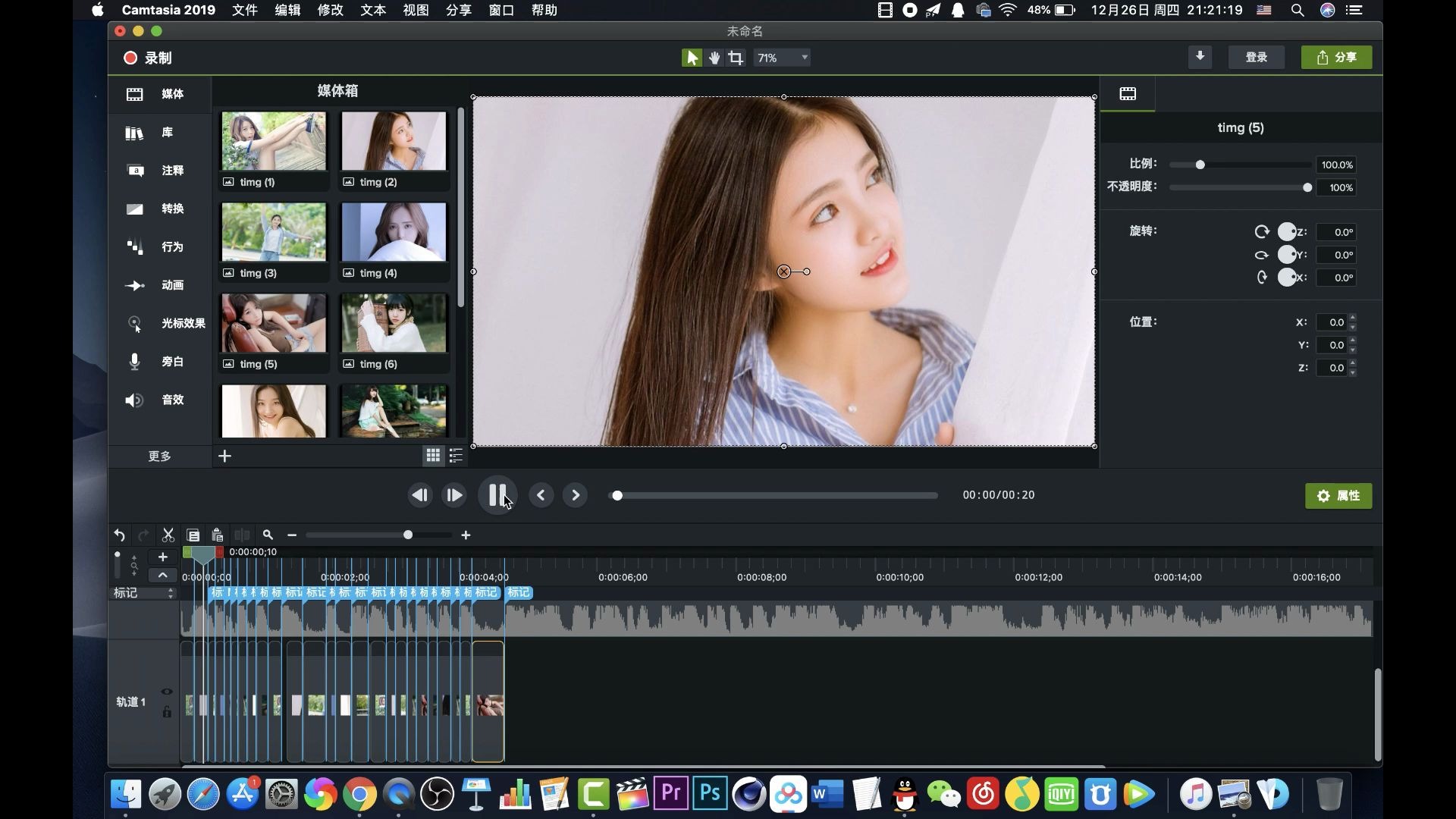Click the timeline zoom slider handle

[408, 535]
